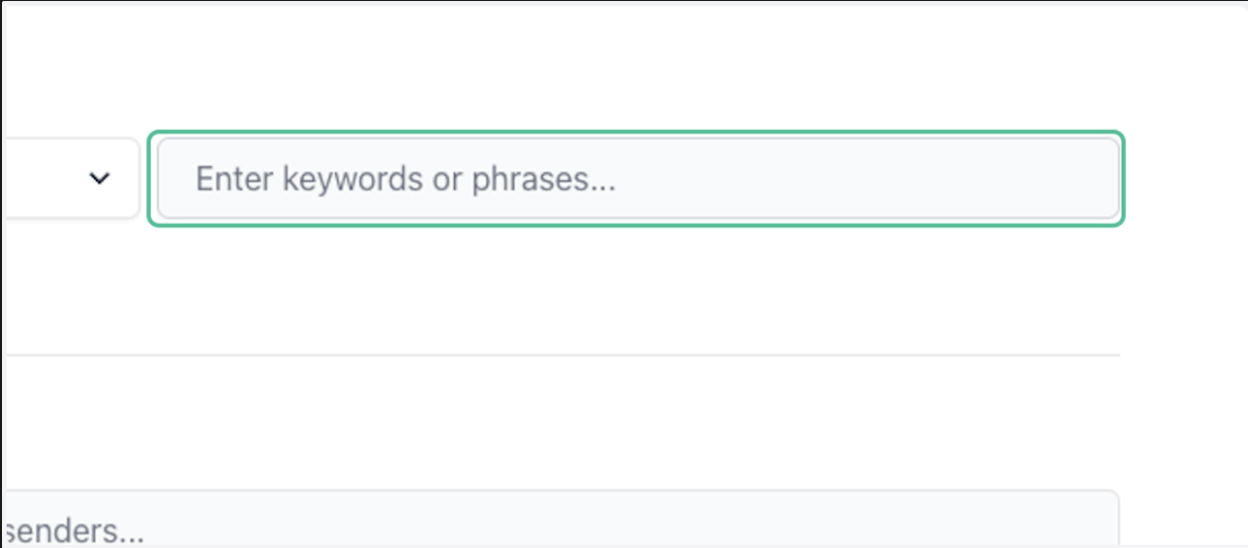
Task: Click the horizontal divider line below keywords
Action: point(561,355)
